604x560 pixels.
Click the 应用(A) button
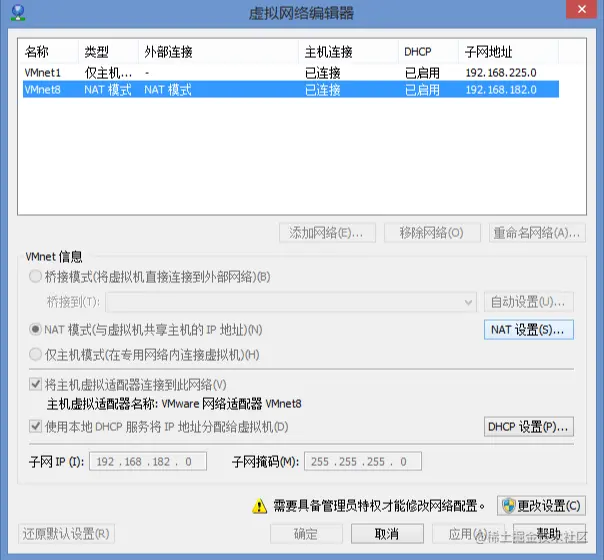coord(468,534)
